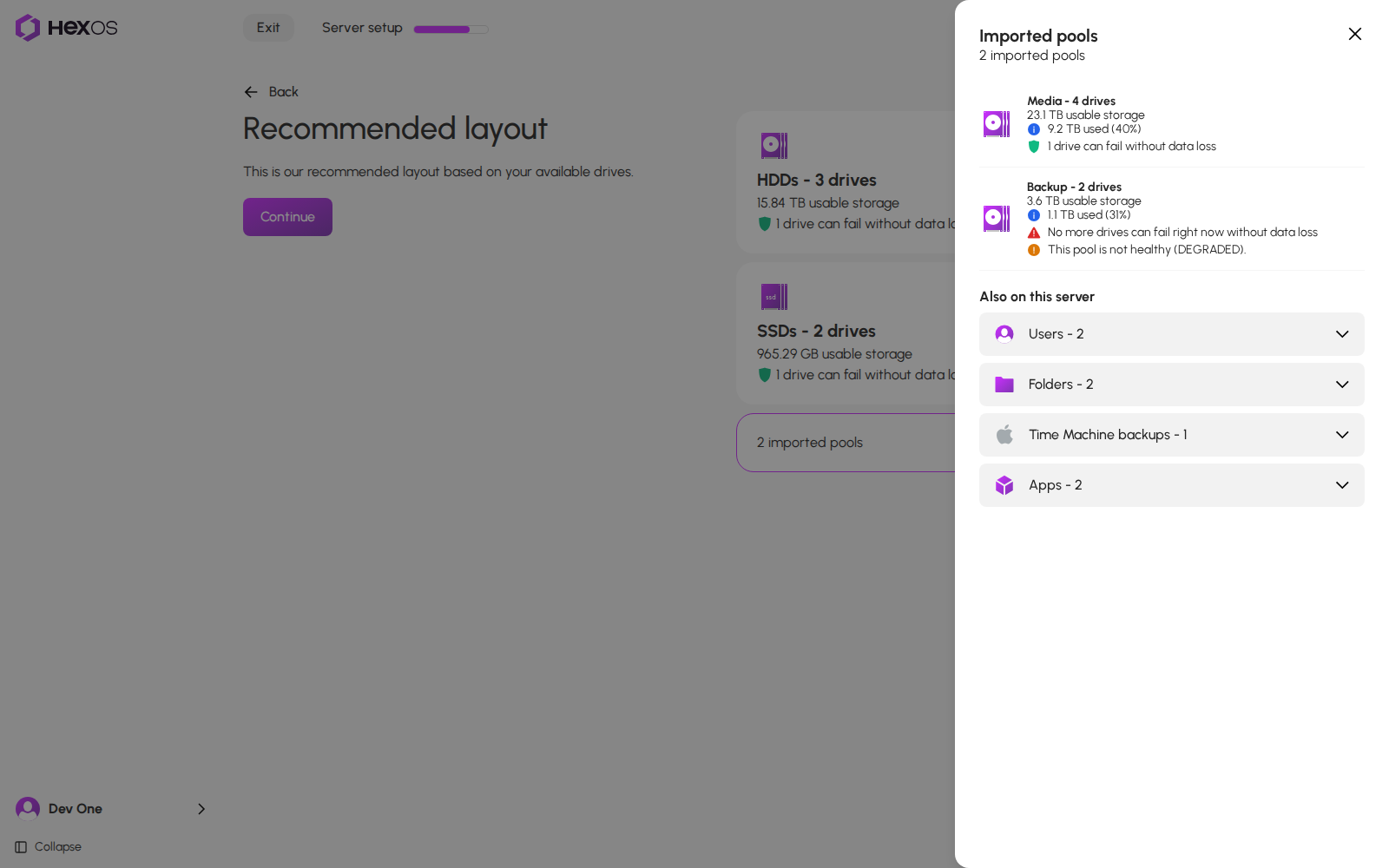
Task: Click the Media pool drive icon
Action: point(997,124)
